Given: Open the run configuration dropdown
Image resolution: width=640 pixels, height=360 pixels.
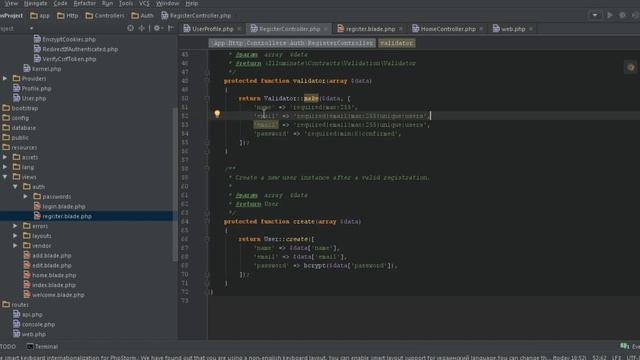Looking at the screenshot, I should 595,15.
